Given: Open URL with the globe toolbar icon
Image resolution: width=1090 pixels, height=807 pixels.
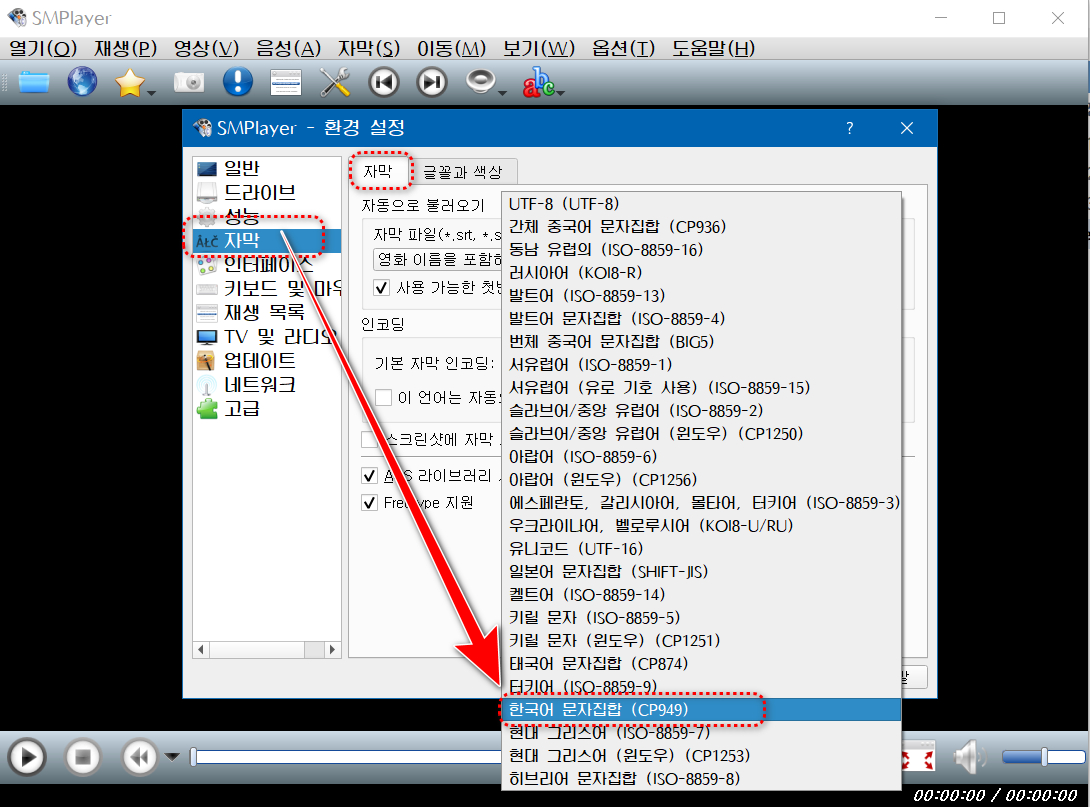Looking at the screenshot, I should pos(82,82).
